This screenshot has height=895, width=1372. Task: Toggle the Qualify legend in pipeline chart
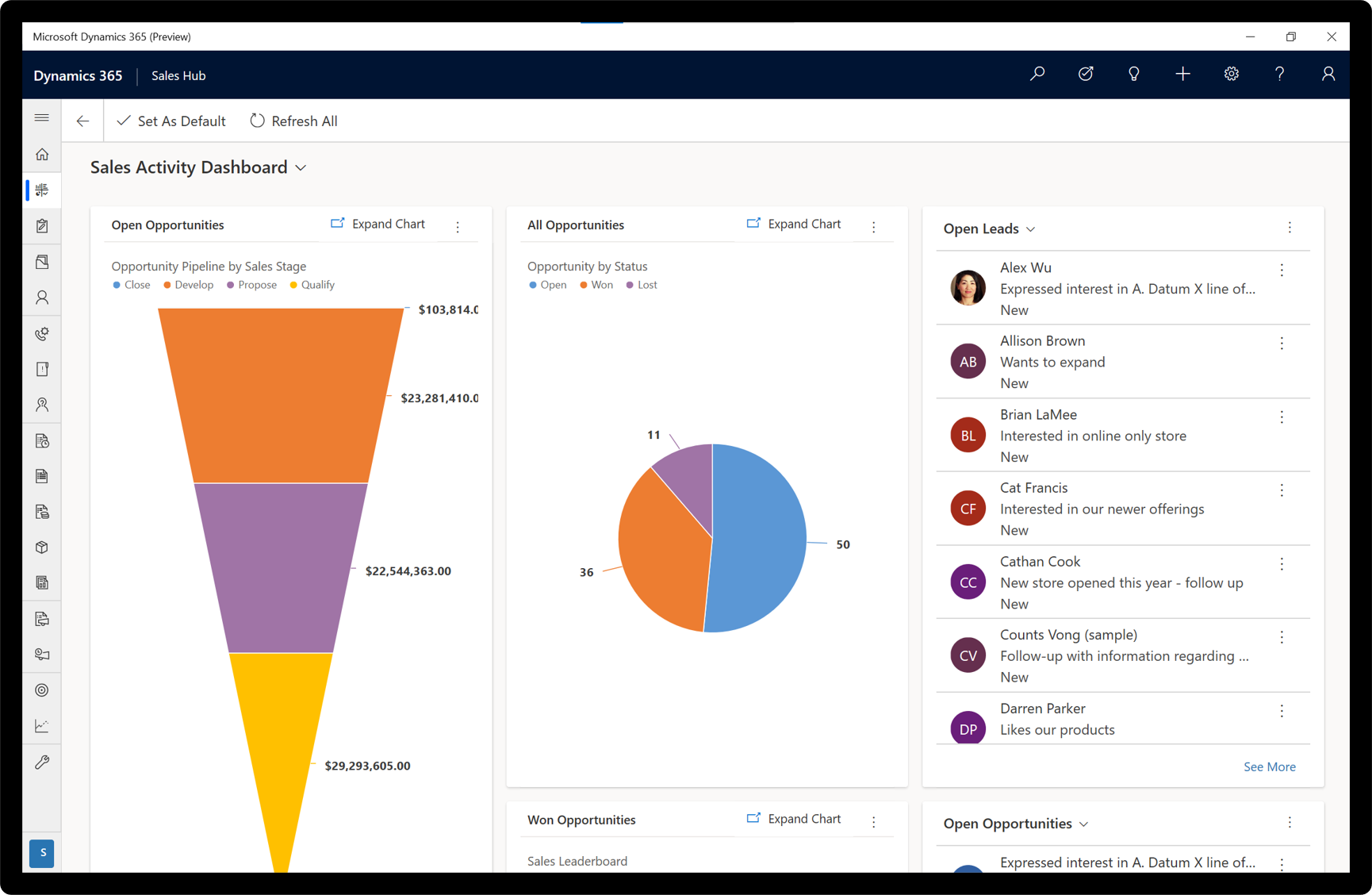[312, 284]
